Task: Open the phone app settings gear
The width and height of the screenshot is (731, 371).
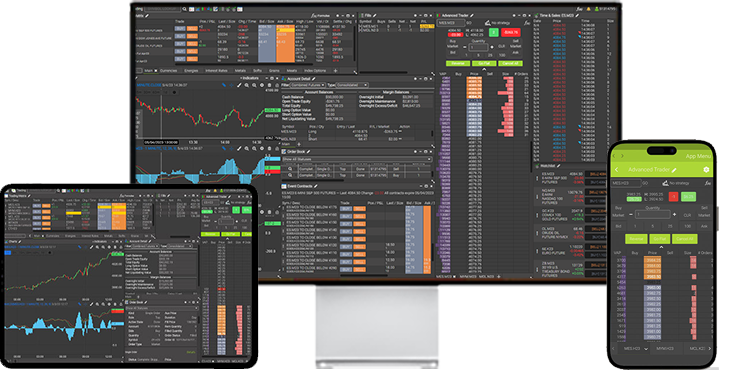Action: click(706, 170)
